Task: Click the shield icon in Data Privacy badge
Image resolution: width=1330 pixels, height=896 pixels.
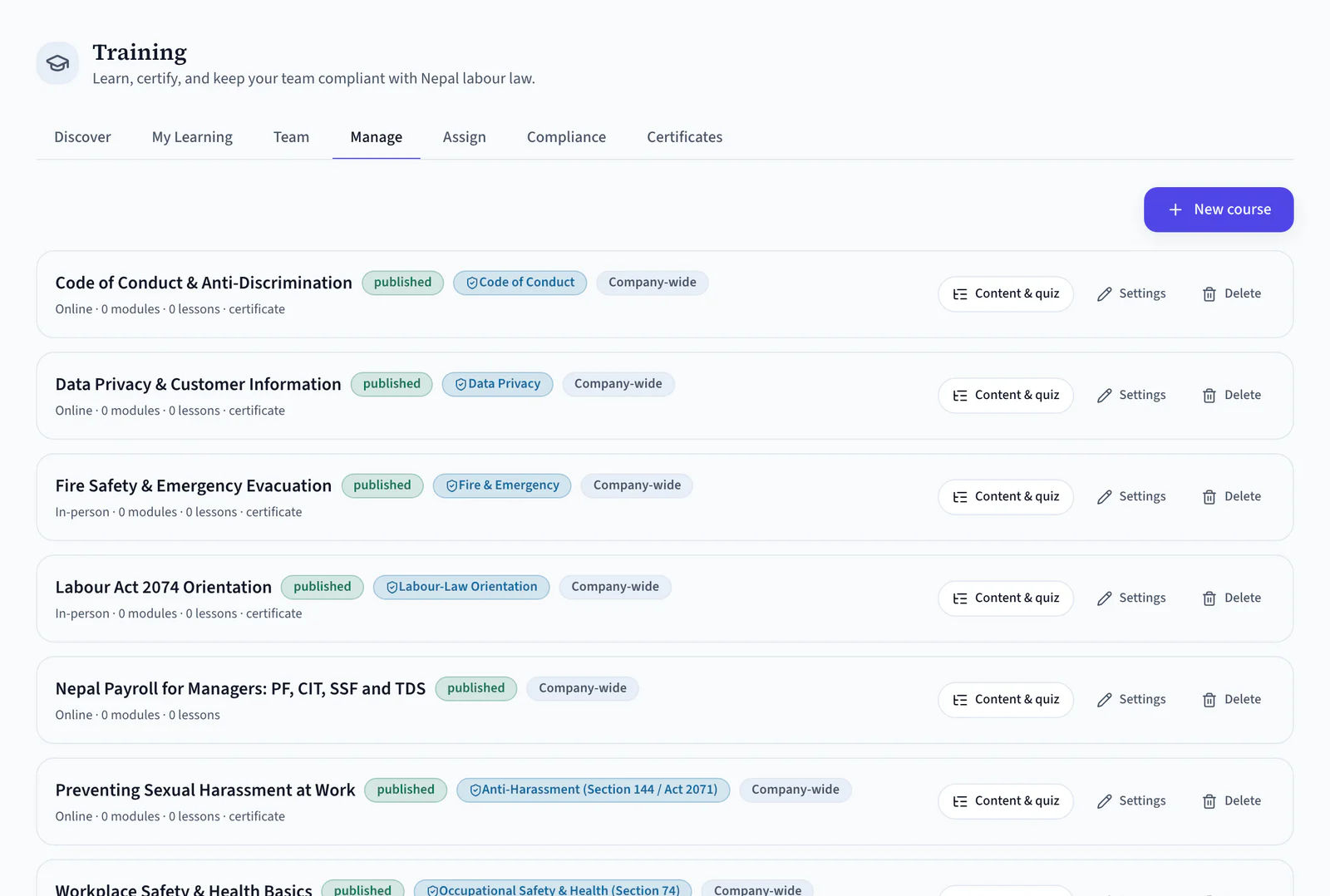Action: 461,385
